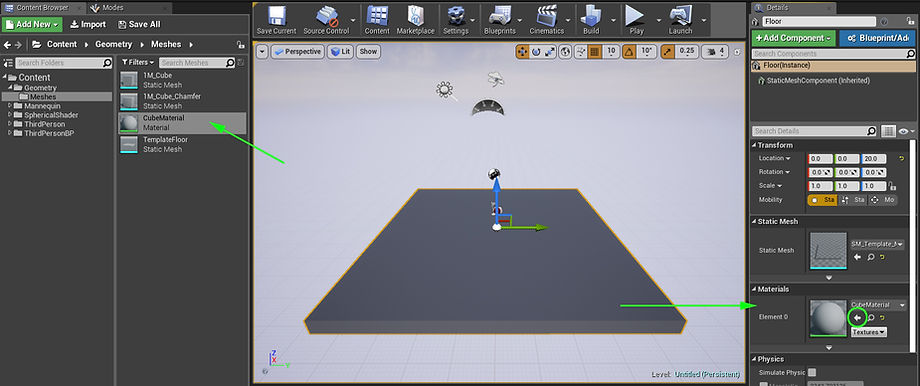Open Add New dropdown in Content Browser
920x386 pixels.
(32, 25)
